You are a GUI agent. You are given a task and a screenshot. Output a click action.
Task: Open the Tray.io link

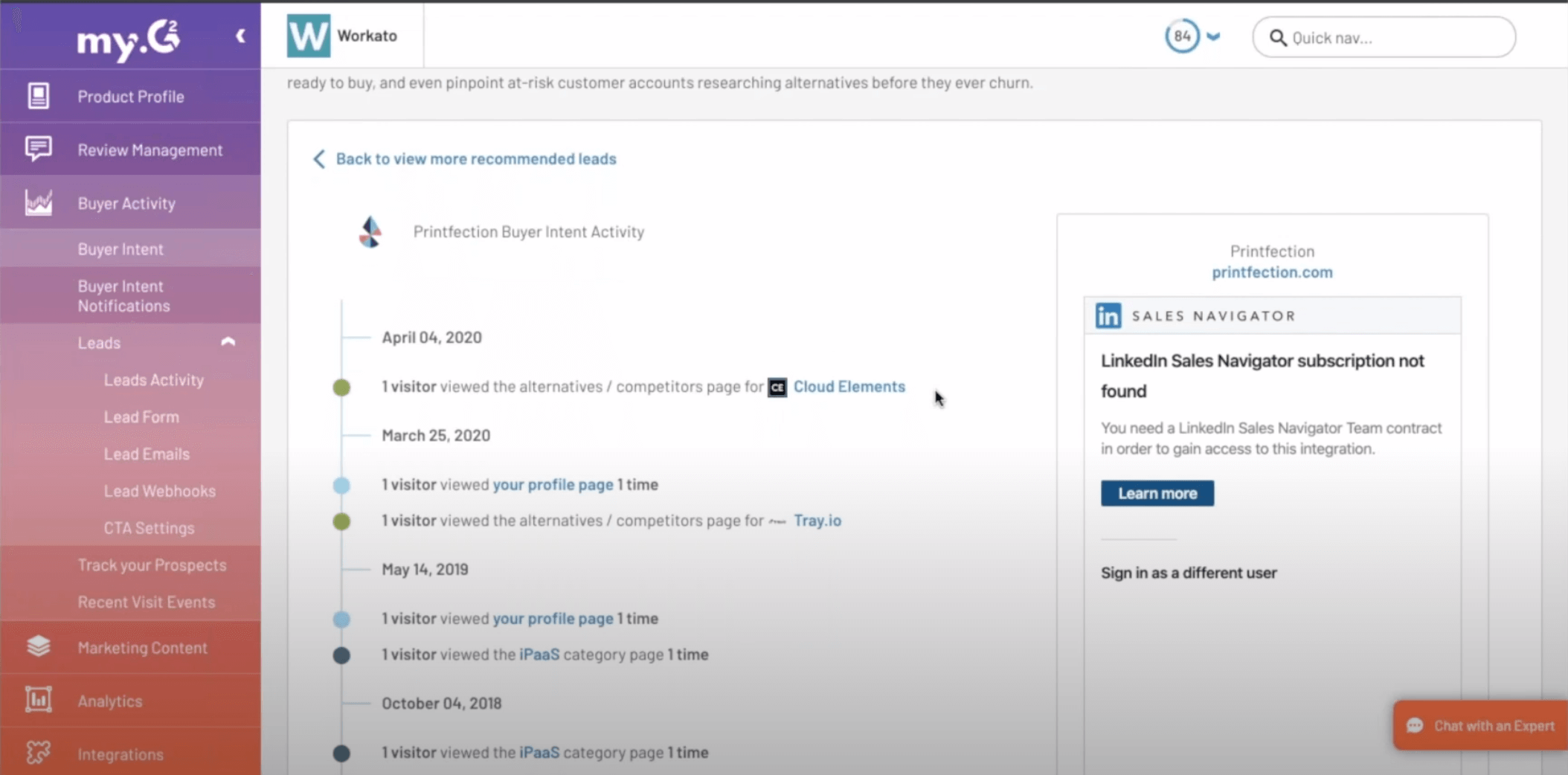click(x=817, y=521)
